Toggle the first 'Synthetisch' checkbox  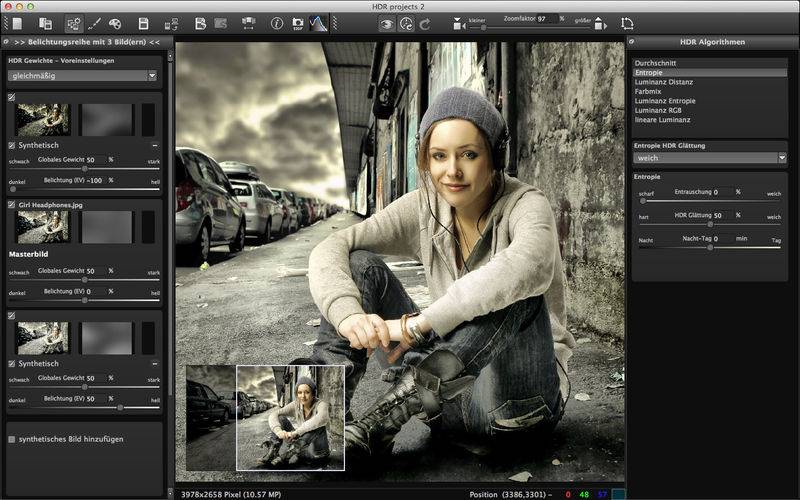click(x=12, y=145)
